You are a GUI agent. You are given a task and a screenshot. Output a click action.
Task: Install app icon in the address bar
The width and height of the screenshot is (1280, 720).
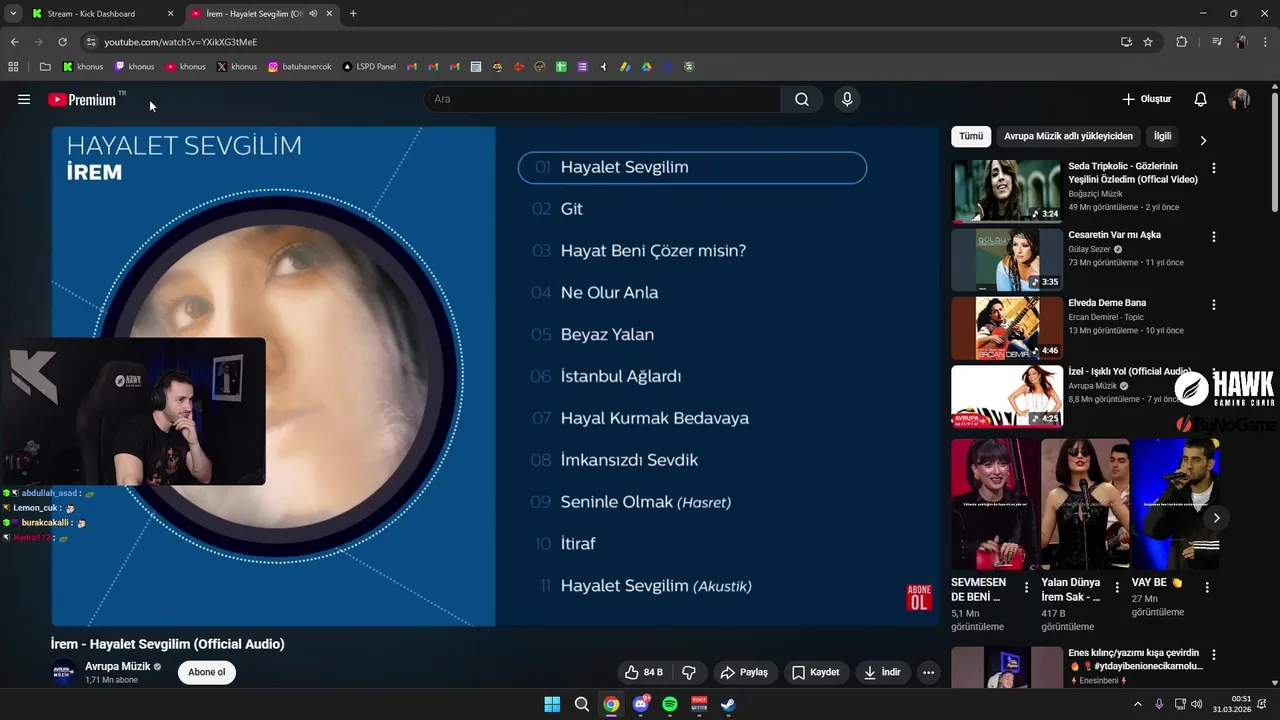[1126, 42]
